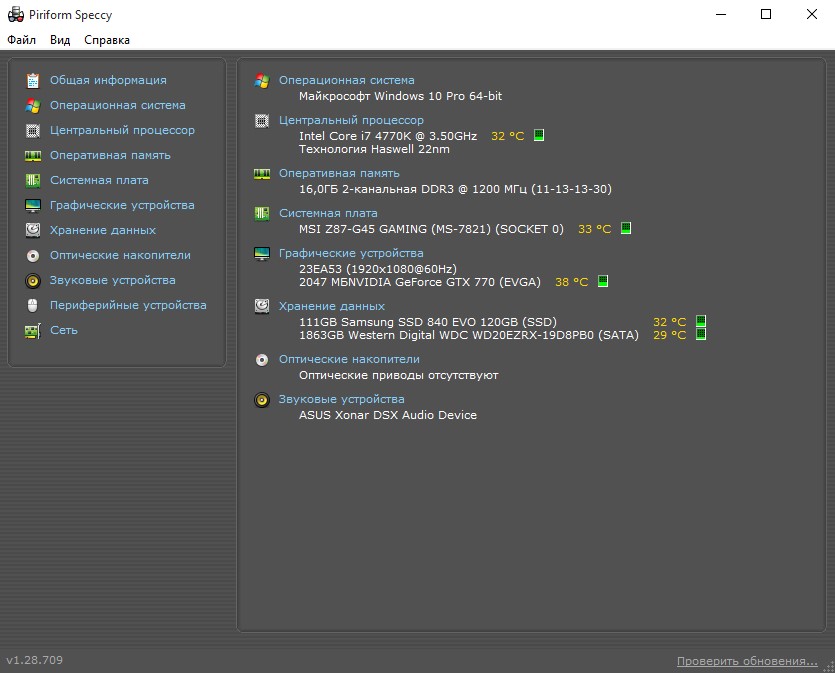
Task: Click the Проверить обновления link
Action: [x=747, y=661]
